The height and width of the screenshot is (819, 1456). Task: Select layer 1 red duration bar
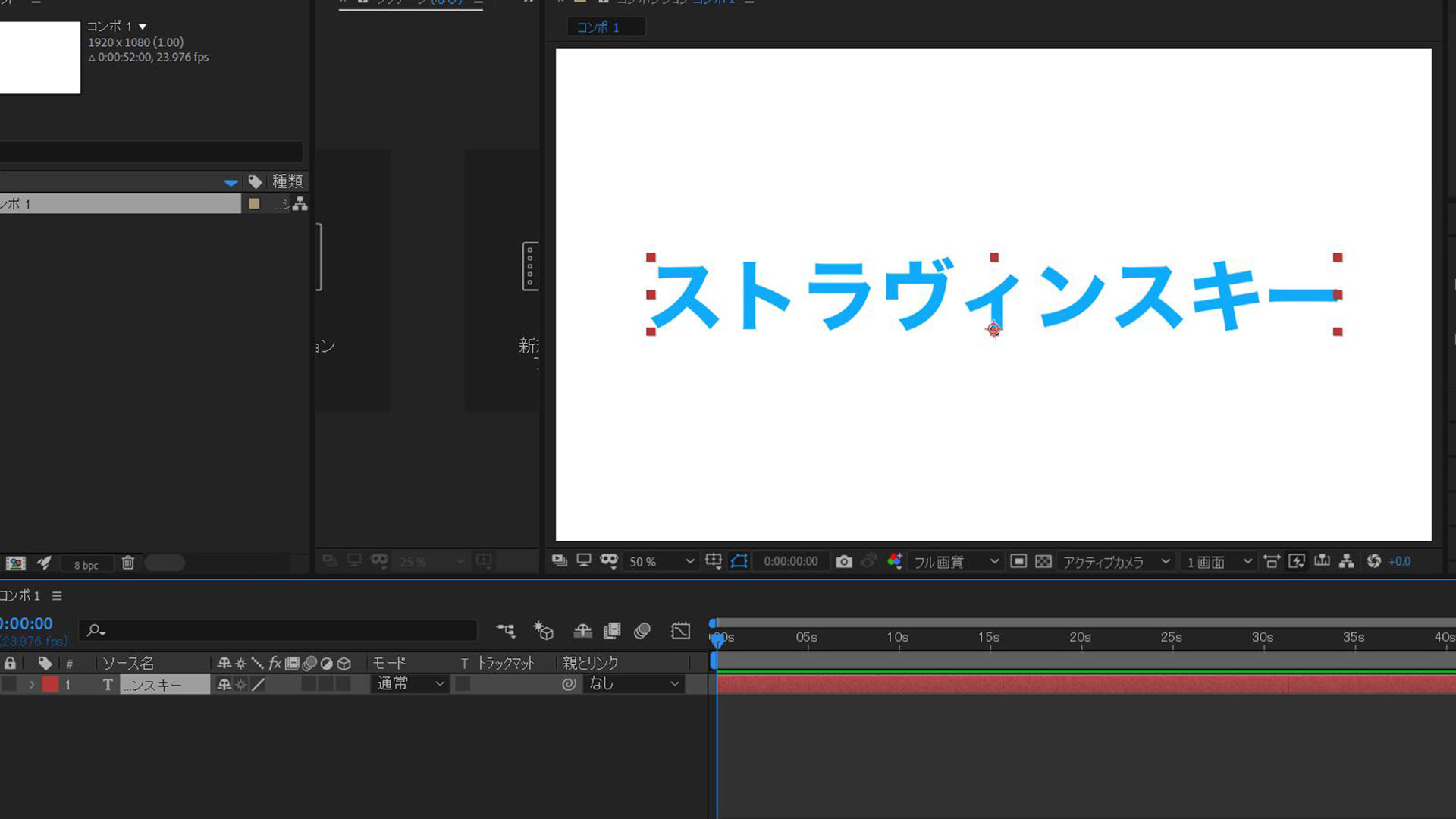(1086, 684)
